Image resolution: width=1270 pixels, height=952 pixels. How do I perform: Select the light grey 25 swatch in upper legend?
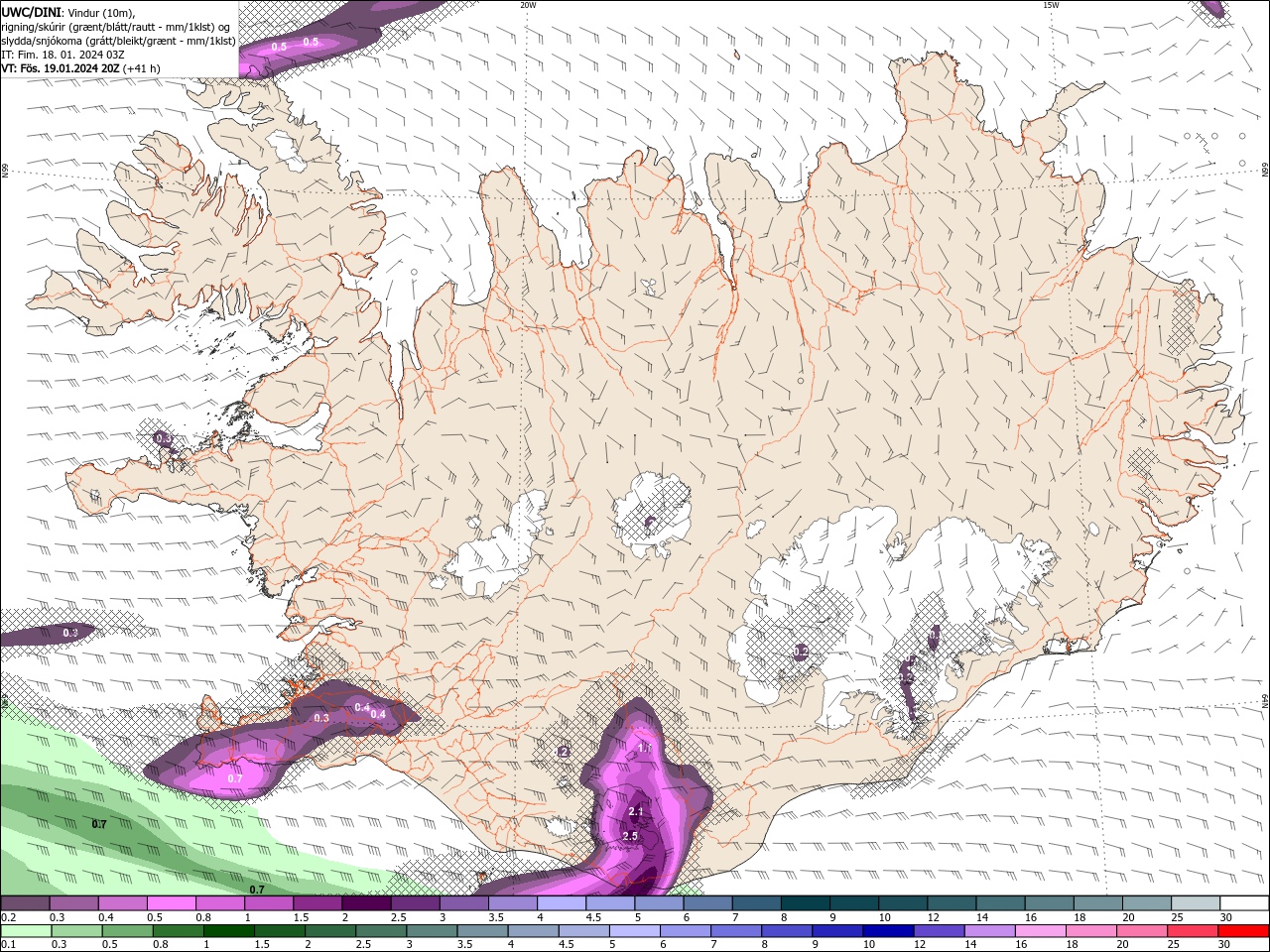(1197, 903)
